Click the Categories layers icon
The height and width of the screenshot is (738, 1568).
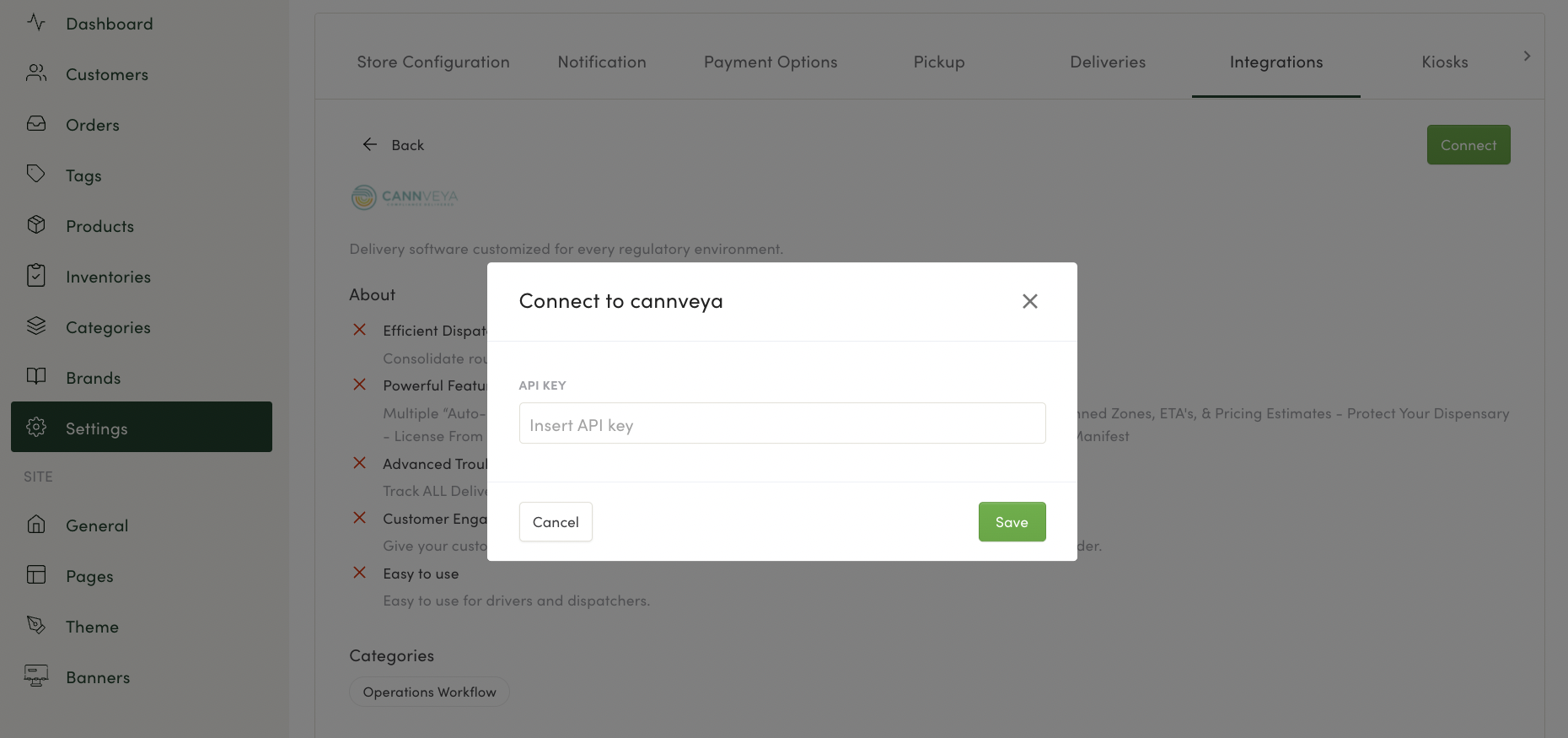[x=35, y=326]
